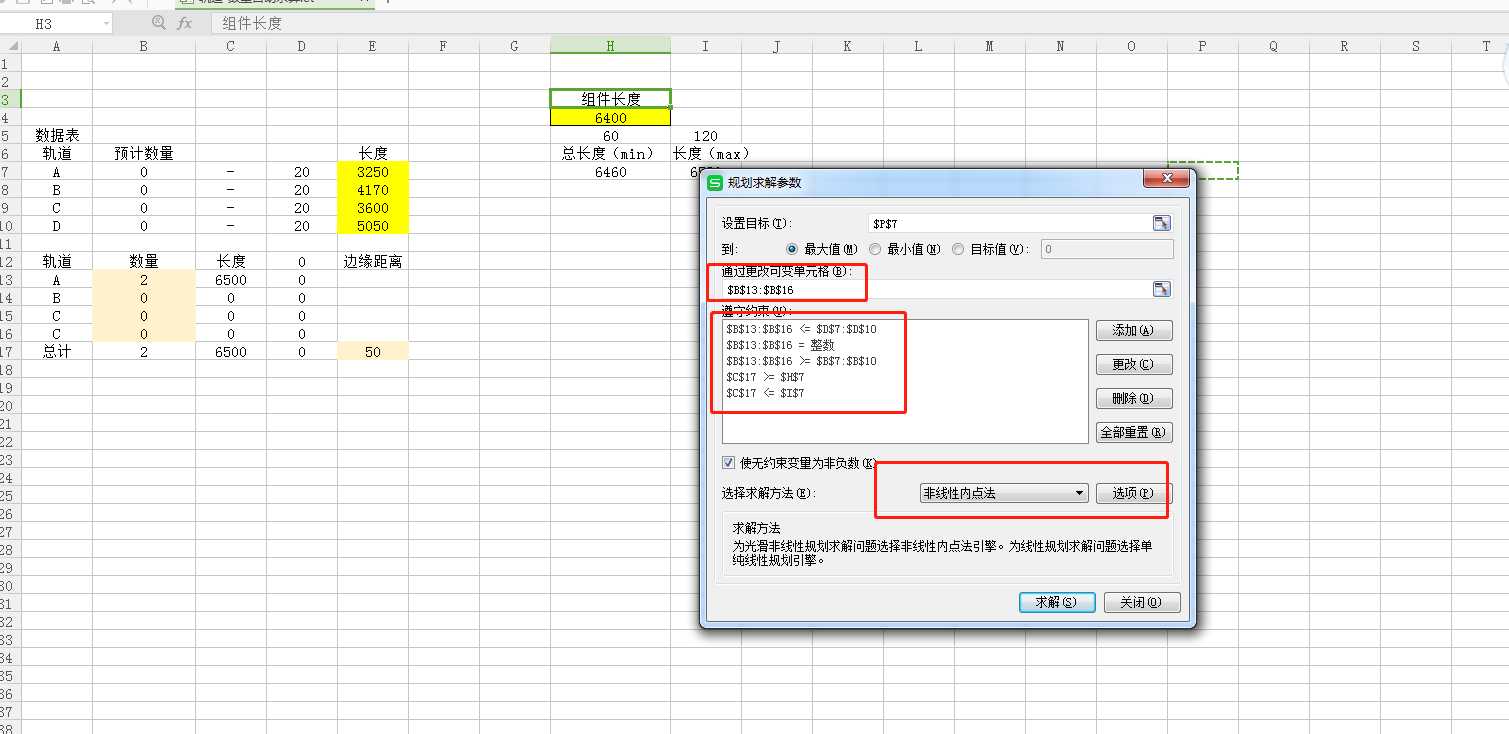Select constraint $B$13:$B$16 <= $D$7:$D$10

[x=801, y=329]
